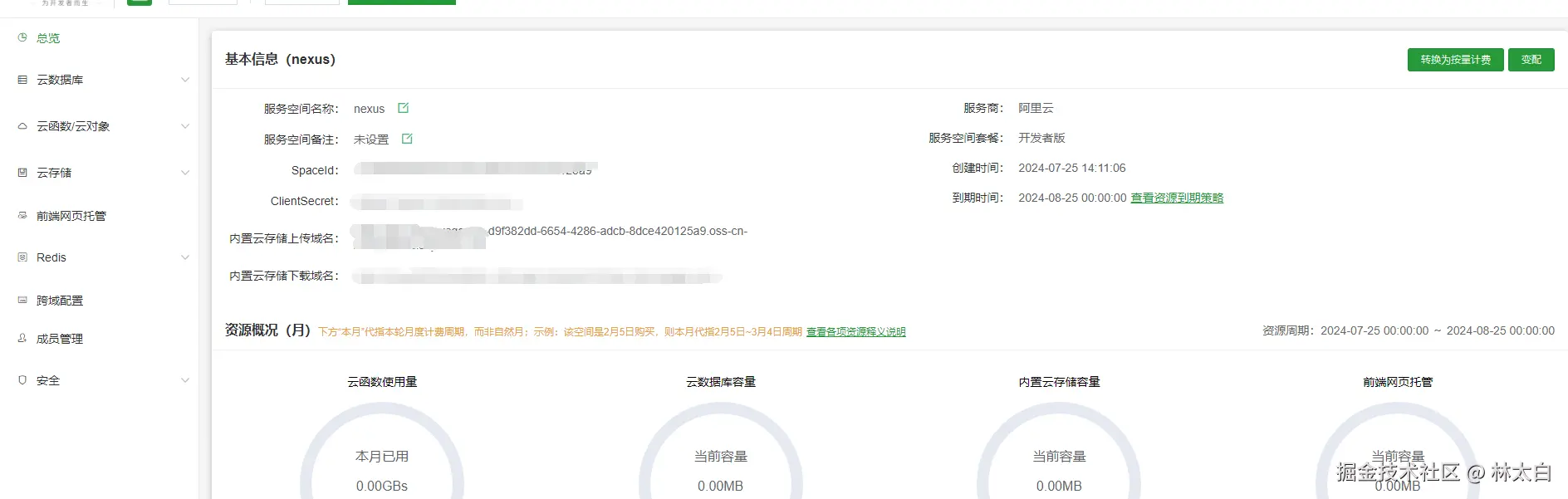Open the 跨域配置 menu item
This screenshot has width=1568, height=499.
(60, 301)
